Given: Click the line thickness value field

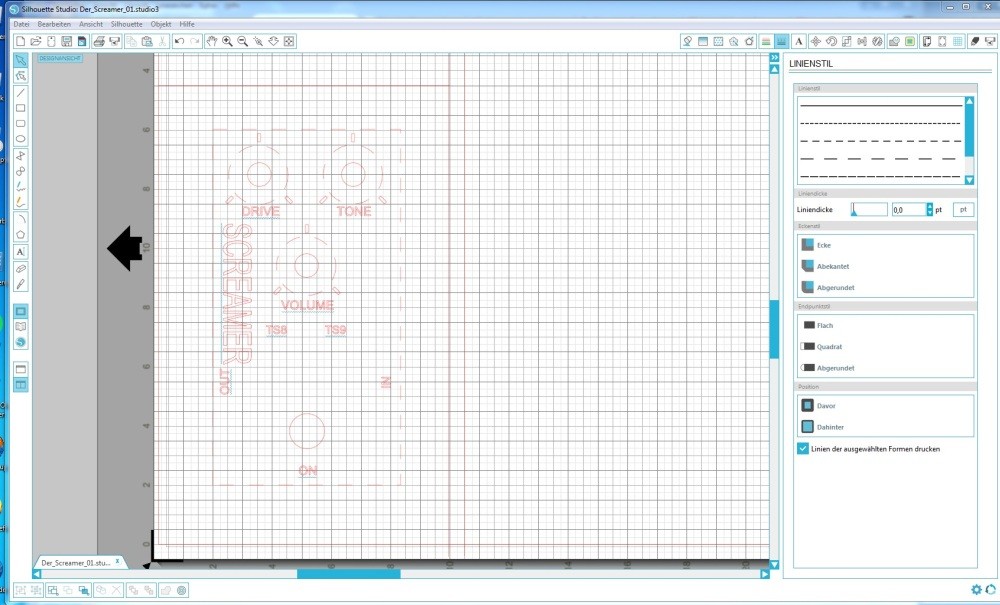Looking at the screenshot, I should [908, 209].
